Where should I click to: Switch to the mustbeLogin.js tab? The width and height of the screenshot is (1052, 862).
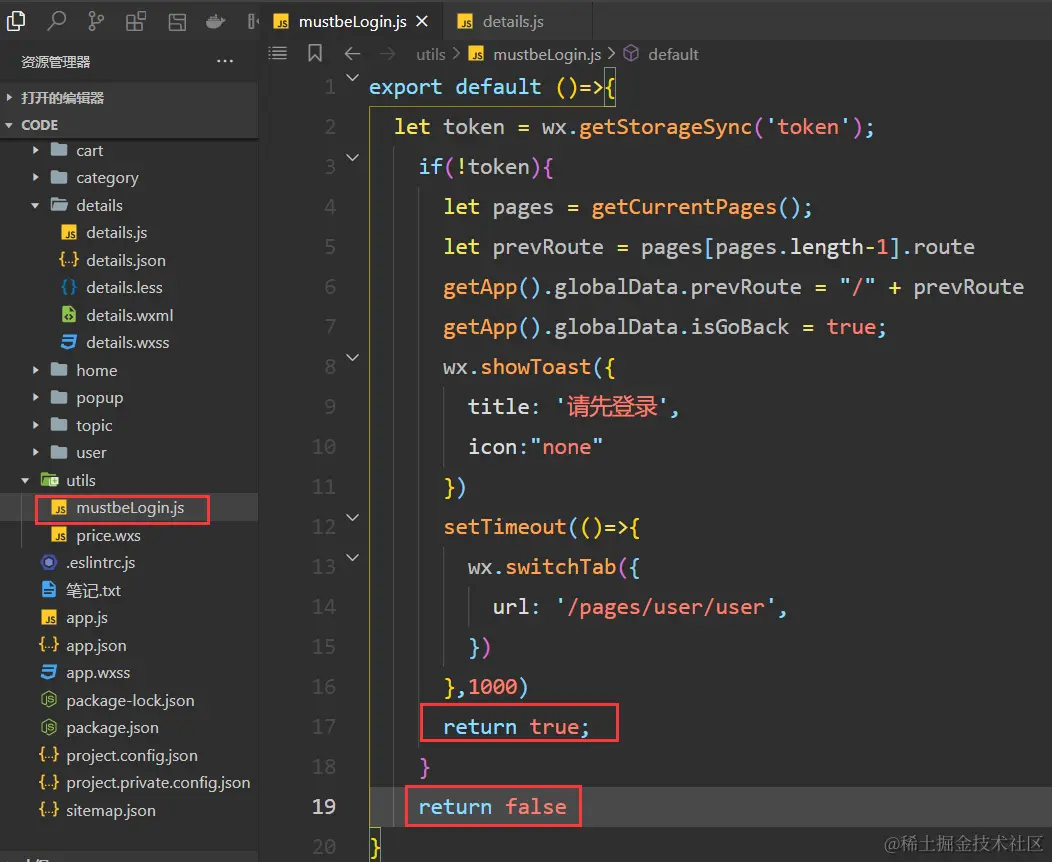point(351,21)
